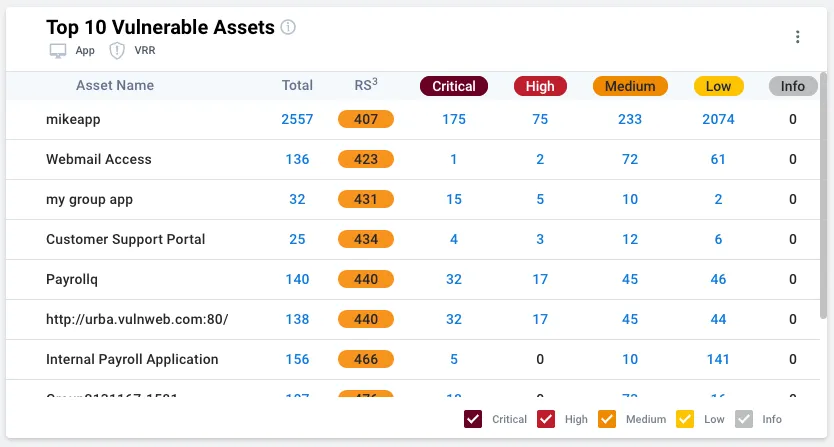This screenshot has height=447, width=834.
Task: Open Customer Support Portal medium count 12
Action: click(x=630, y=239)
